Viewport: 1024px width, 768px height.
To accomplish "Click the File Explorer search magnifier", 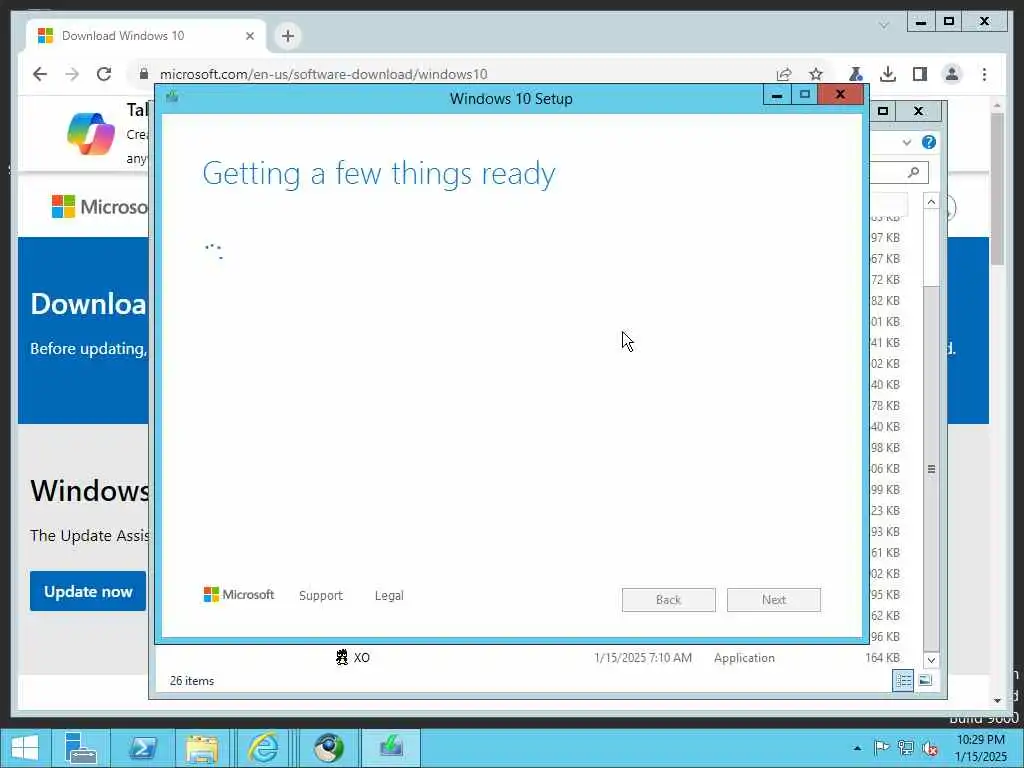I will click(914, 172).
